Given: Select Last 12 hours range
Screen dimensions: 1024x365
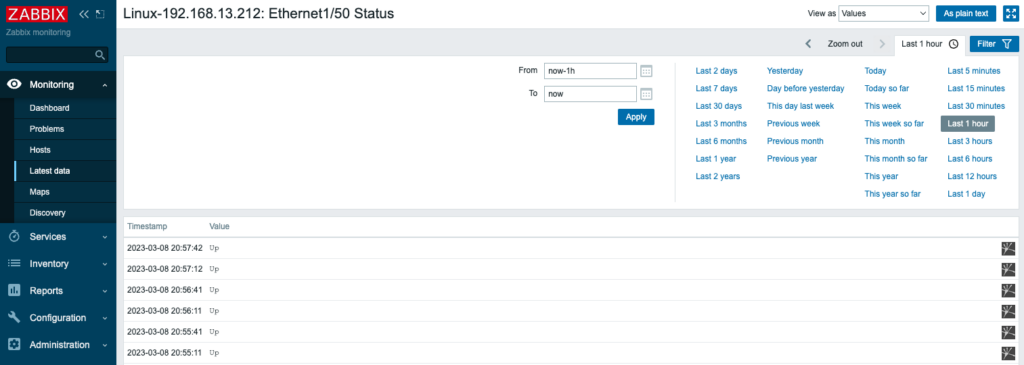Looking at the screenshot, I should (x=972, y=176).
